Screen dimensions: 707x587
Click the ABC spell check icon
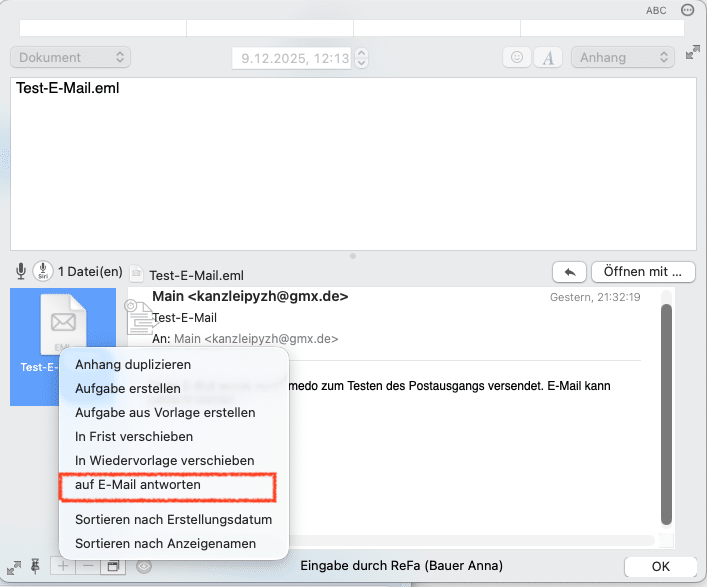[x=656, y=10]
